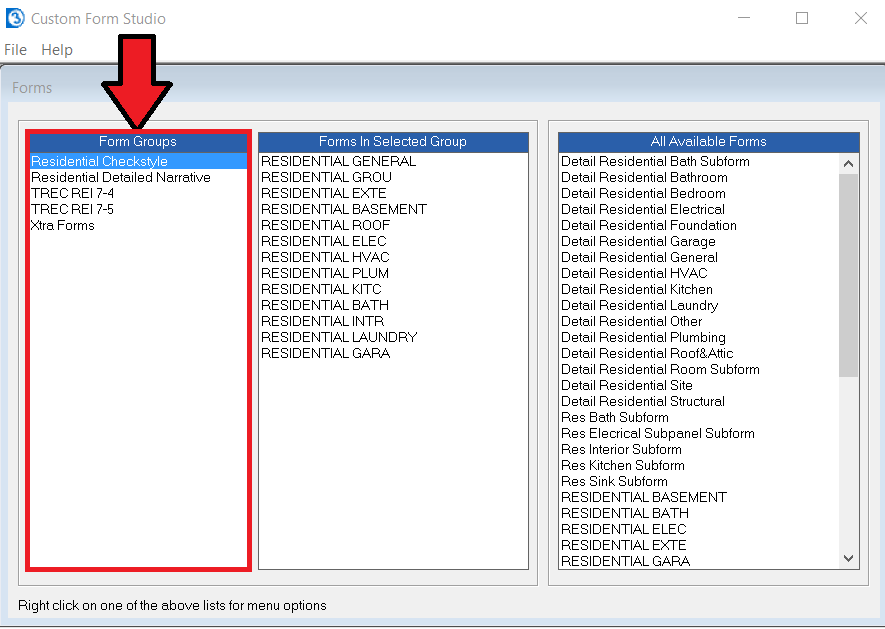
Task: Select Detail Residential Bathroom form
Action: tap(699, 177)
